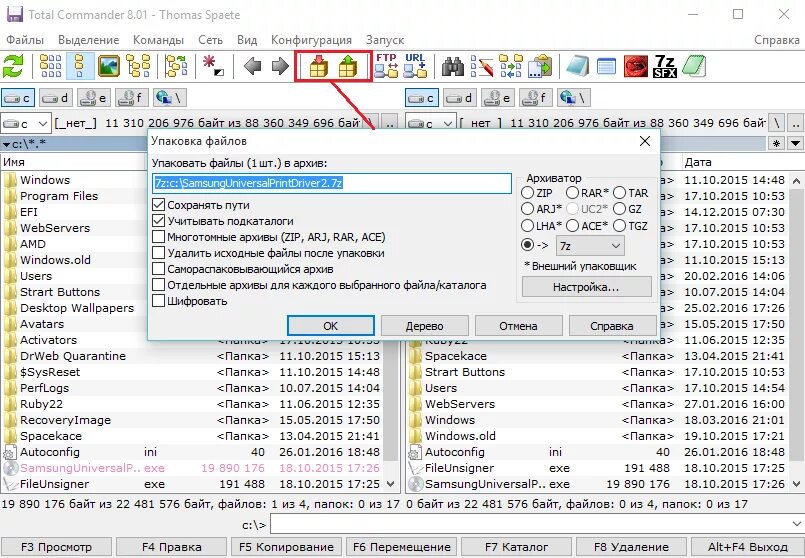The image size is (805, 558).
Task: Launch the blue notepad icon
Action: (577, 66)
